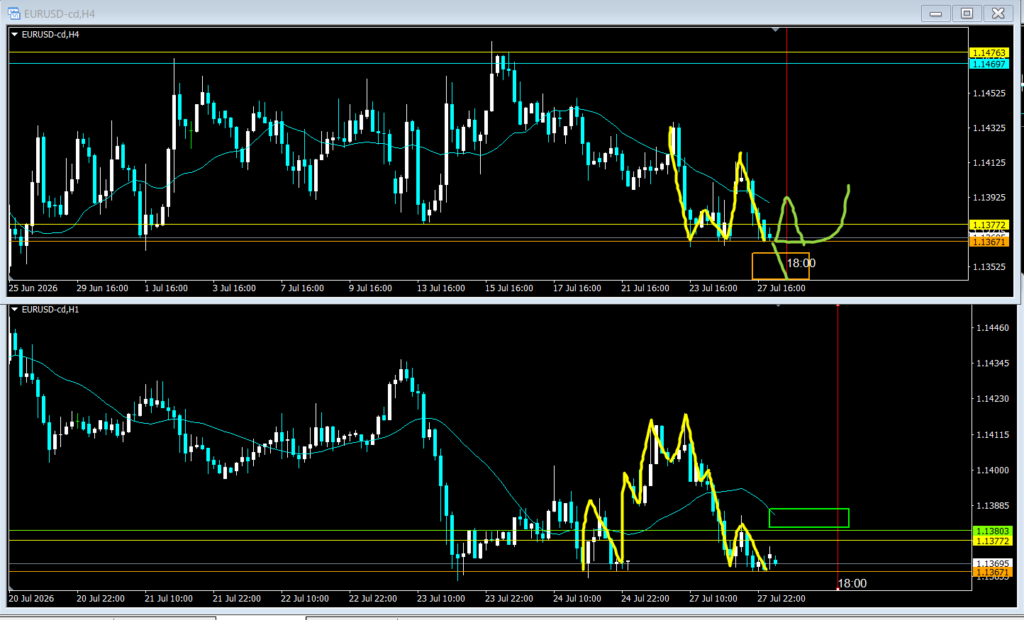Click the 1.14345 price scale value
The height and width of the screenshot is (620, 1024).
[x=993, y=363]
